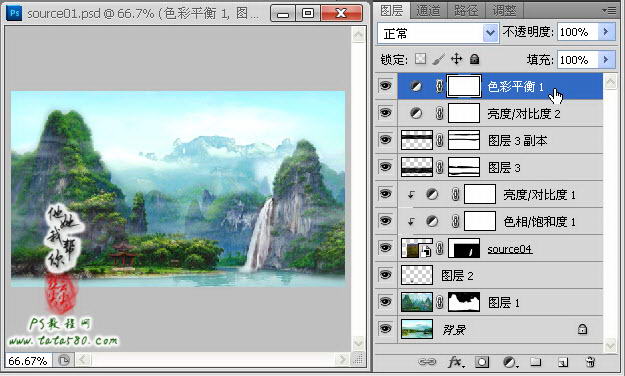Create new fill or adjustment layer icon
The height and width of the screenshot is (376, 625).
click(x=510, y=362)
